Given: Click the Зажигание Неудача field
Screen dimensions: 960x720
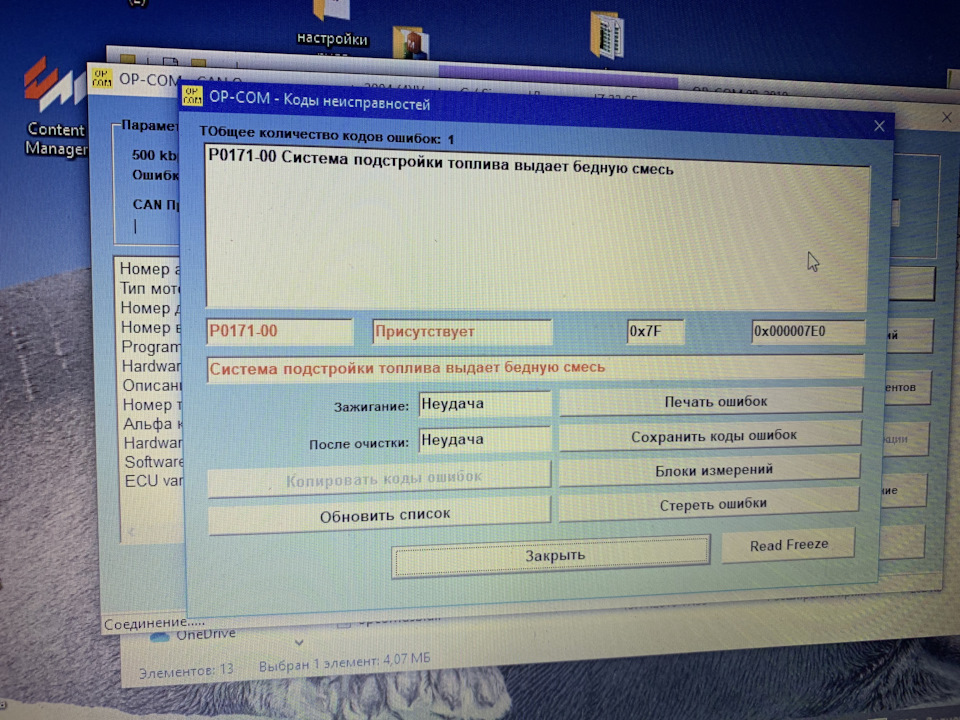Looking at the screenshot, I should pyautogui.click(x=484, y=404).
